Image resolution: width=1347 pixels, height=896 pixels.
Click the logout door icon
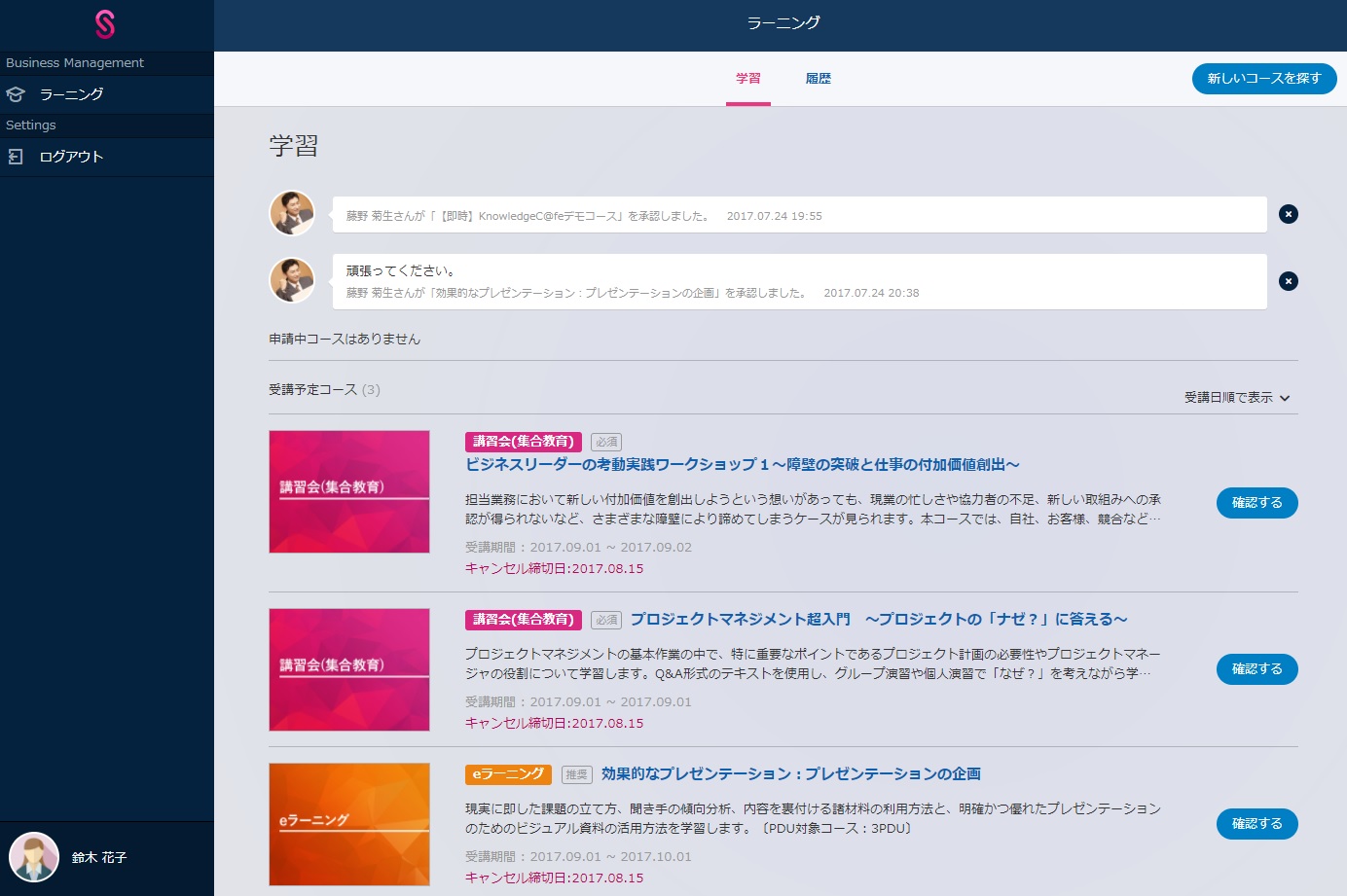coord(16,157)
